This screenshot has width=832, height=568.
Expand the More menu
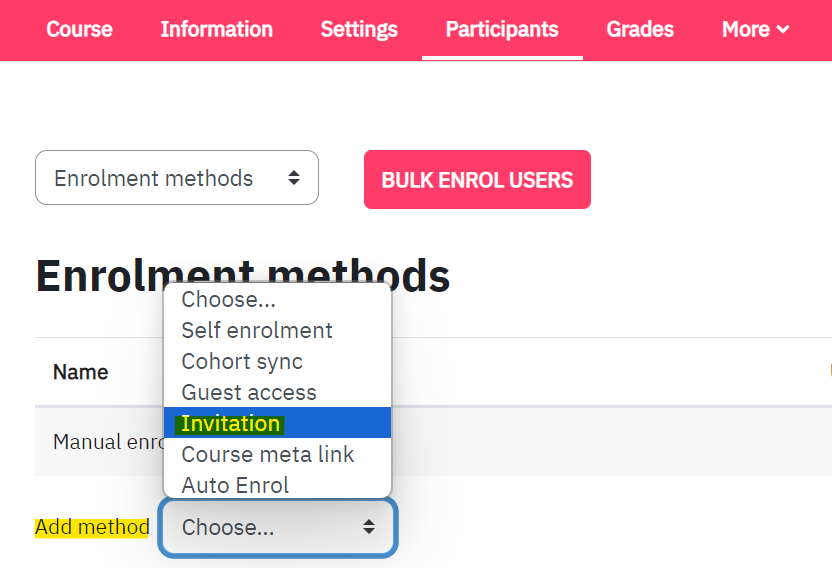pyautogui.click(x=756, y=29)
